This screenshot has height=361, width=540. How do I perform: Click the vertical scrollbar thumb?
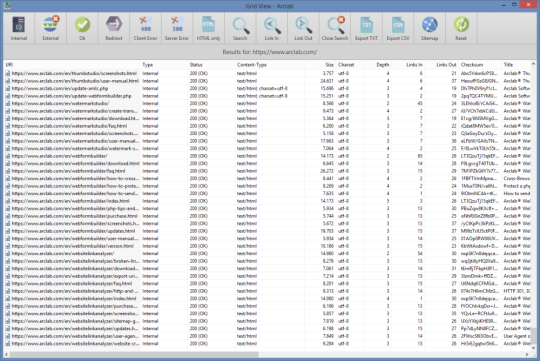coord(533,336)
